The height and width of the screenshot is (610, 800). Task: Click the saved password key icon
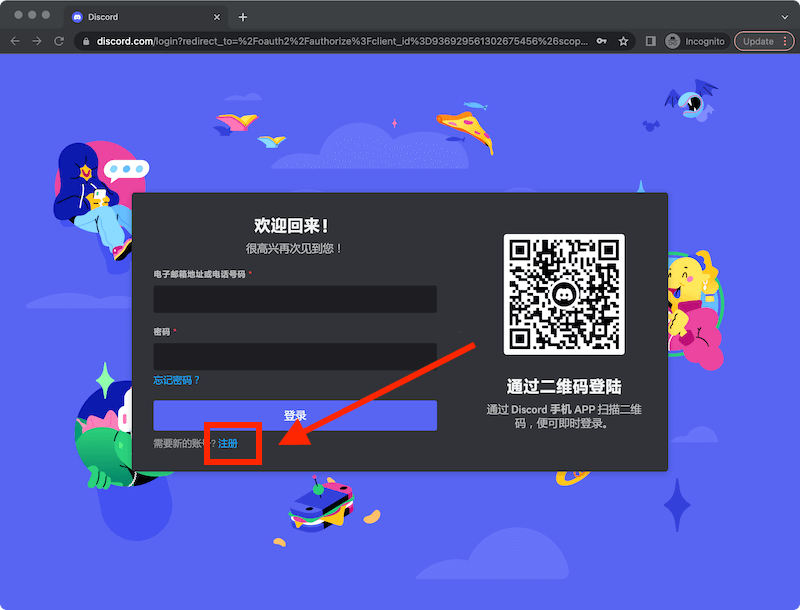tap(601, 41)
